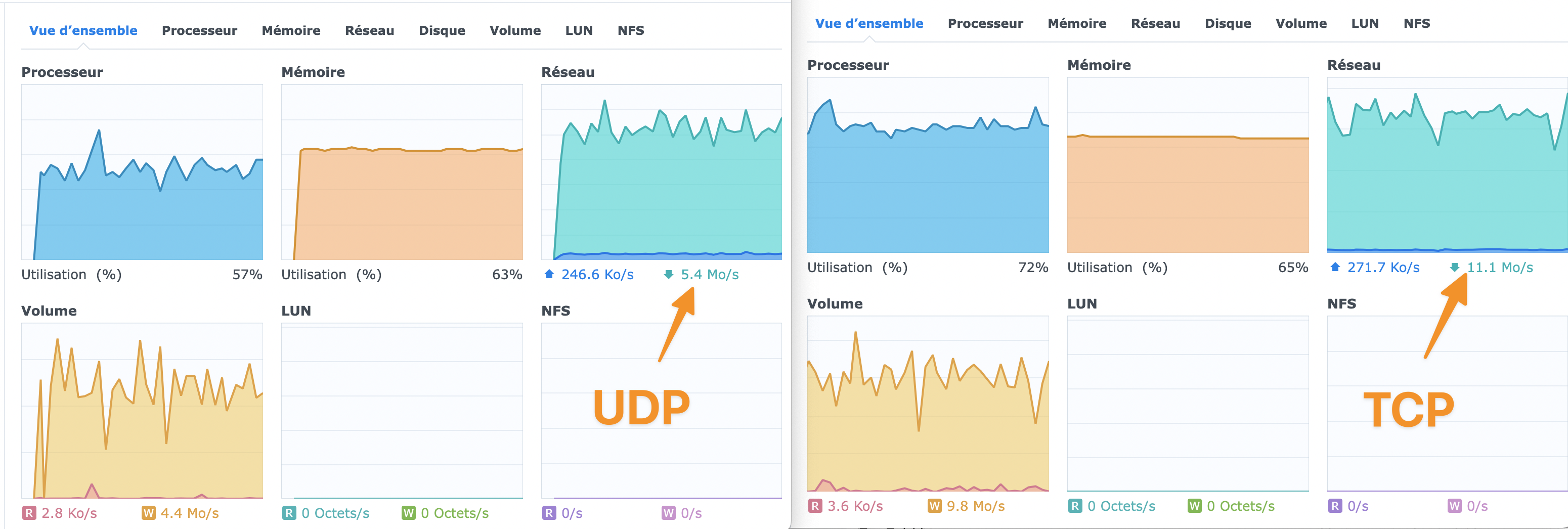This screenshot has width=1568, height=529.
Task: Click the red R badge beside 3.6 Ko/s
Action: point(814,506)
